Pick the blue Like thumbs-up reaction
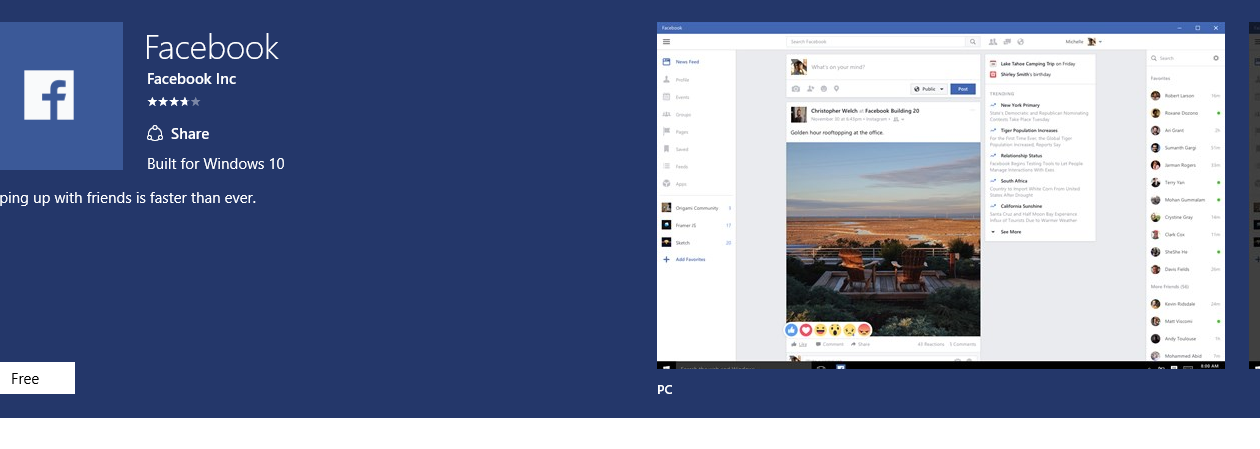This screenshot has height=449, width=1260. [x=792, y=330]
